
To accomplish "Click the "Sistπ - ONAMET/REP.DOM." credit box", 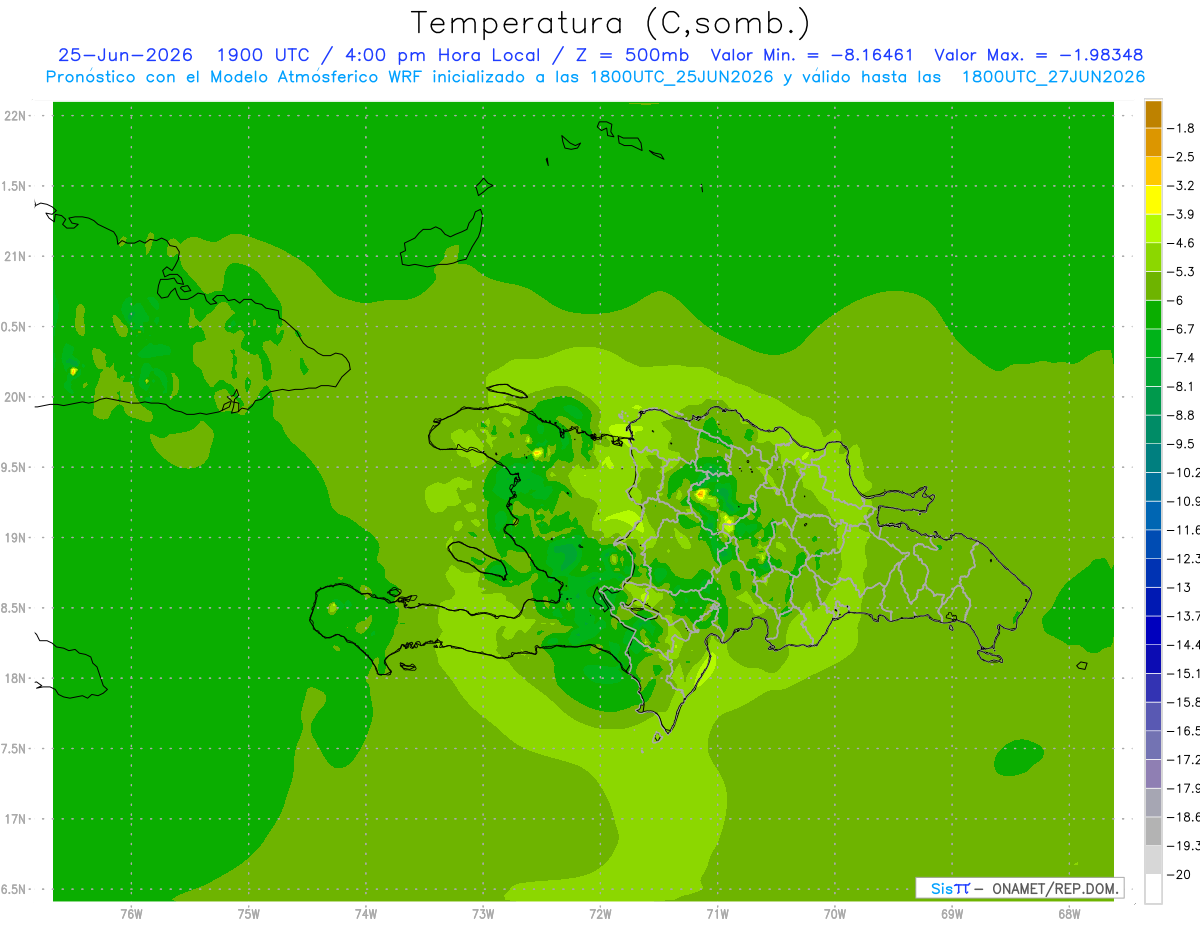I will [1019, 888].
